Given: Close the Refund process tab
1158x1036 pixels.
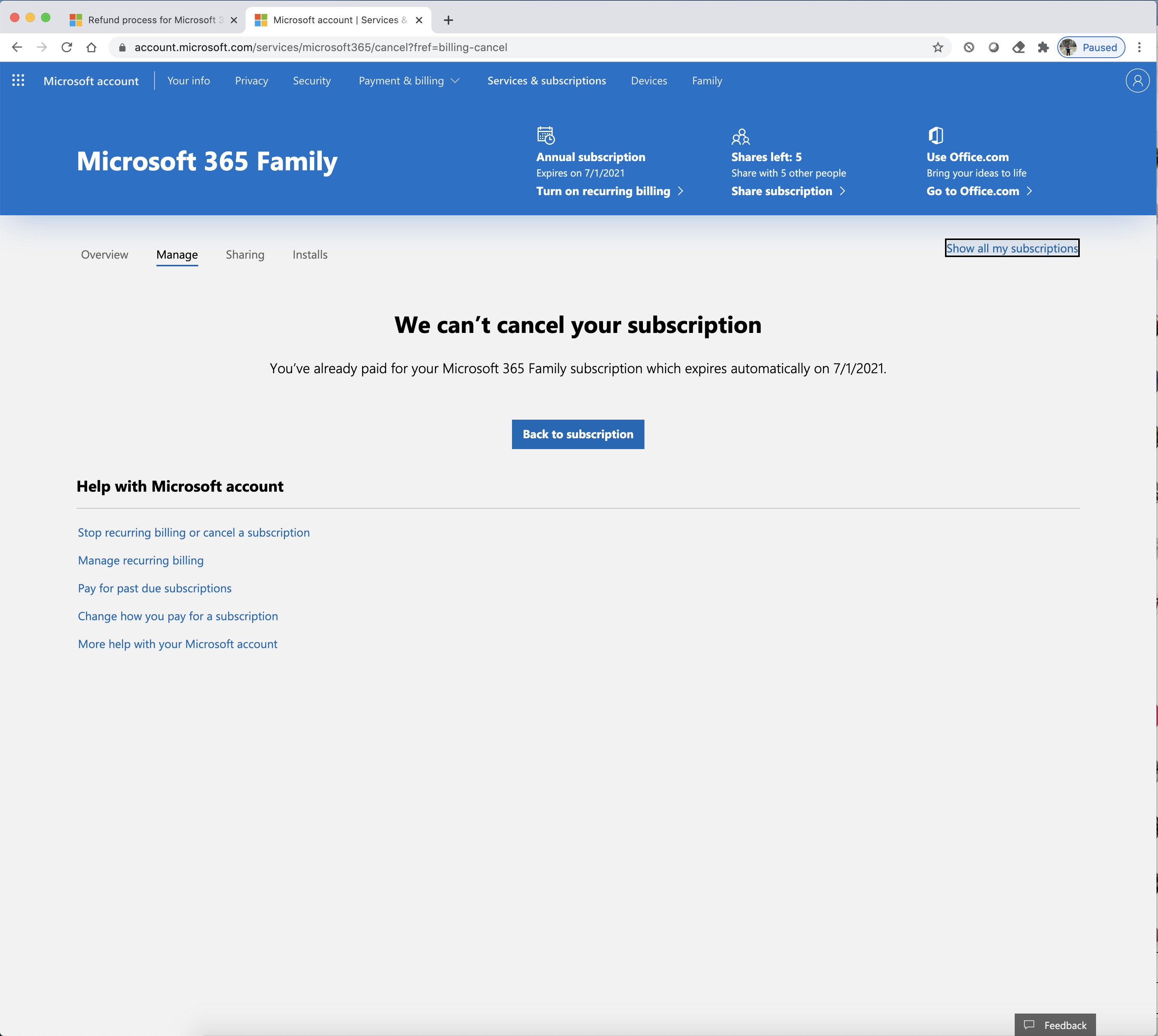Looking at the screenshot, I should (x=234, y=20).
